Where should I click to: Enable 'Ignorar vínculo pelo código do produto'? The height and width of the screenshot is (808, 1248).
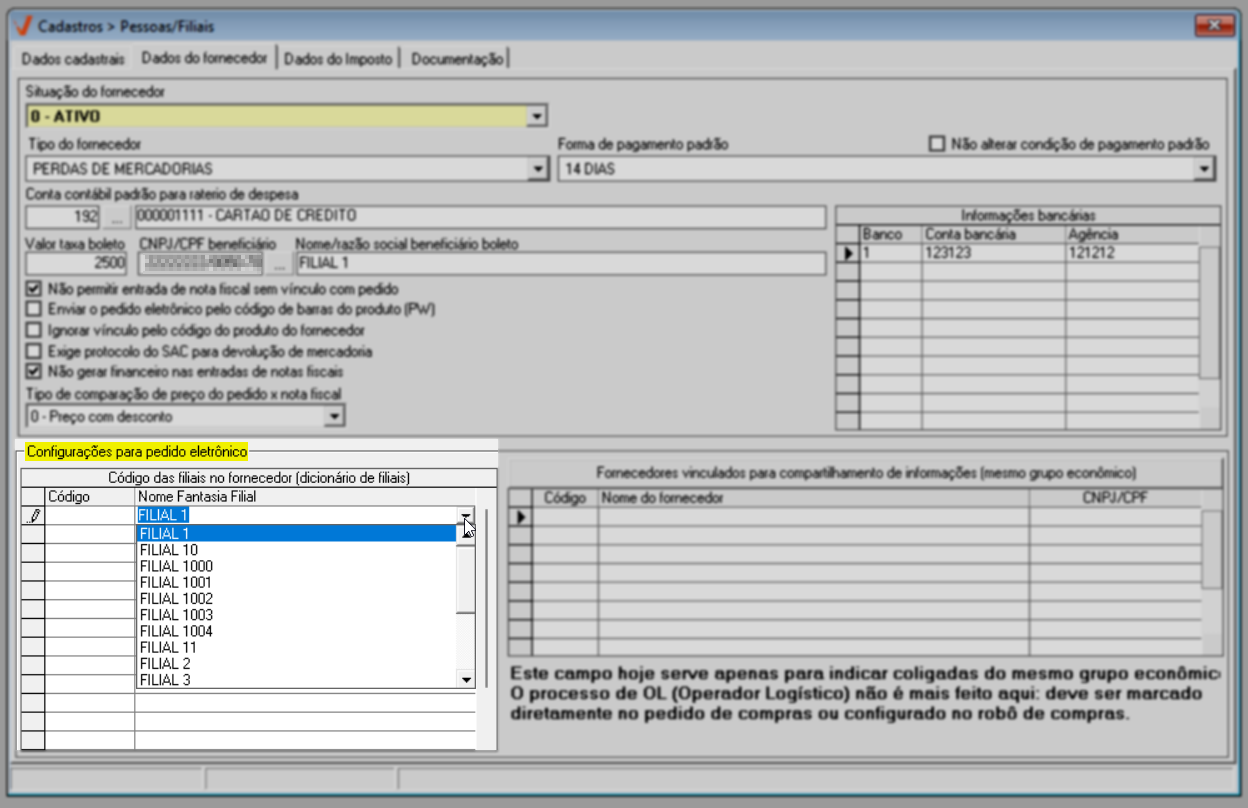click(x=36, y=330)
